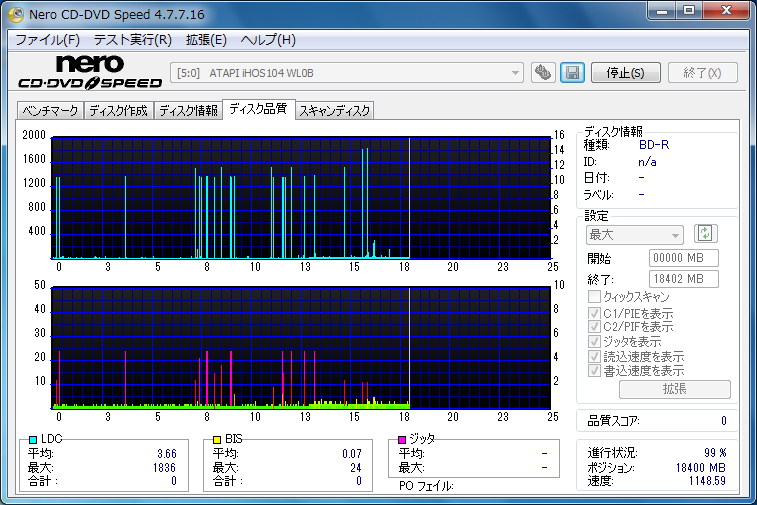Switch to the ベンチマーク tab
This screenshot has width=757, height=505.
pyautogui.click(x=50, y=111)
